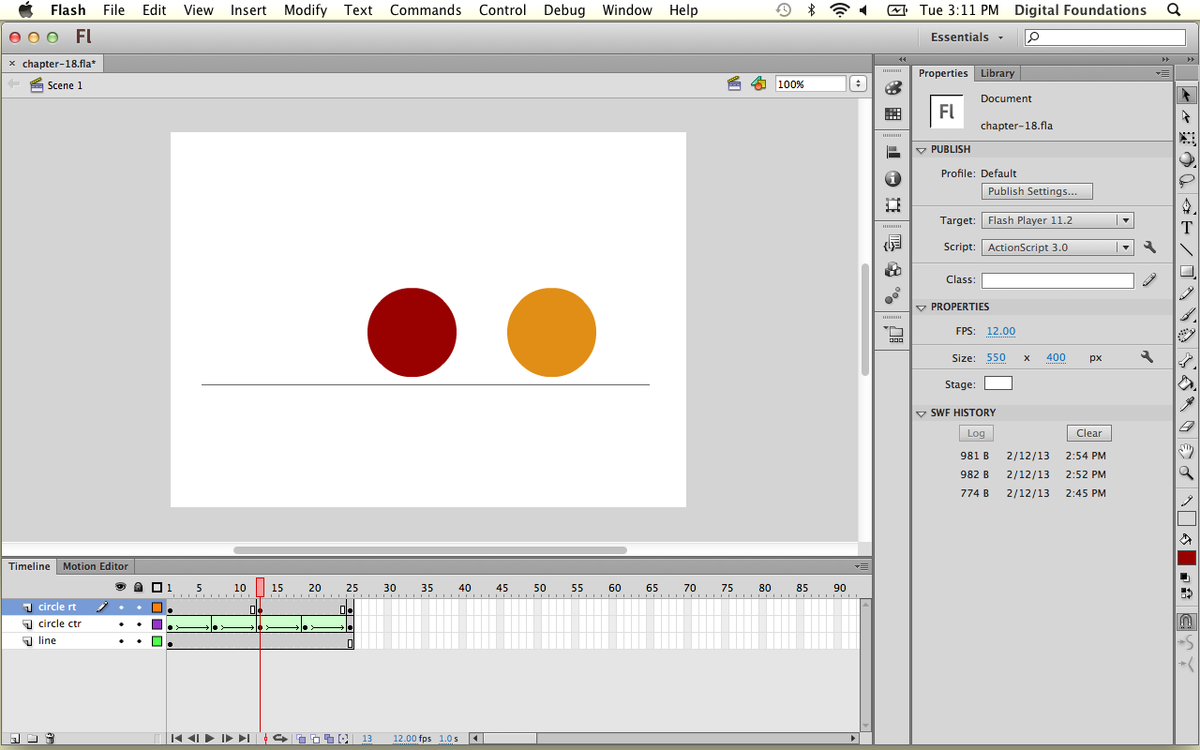Open the Target Flash Player dropdown
1200x750 pixels.
point(1057,220)
